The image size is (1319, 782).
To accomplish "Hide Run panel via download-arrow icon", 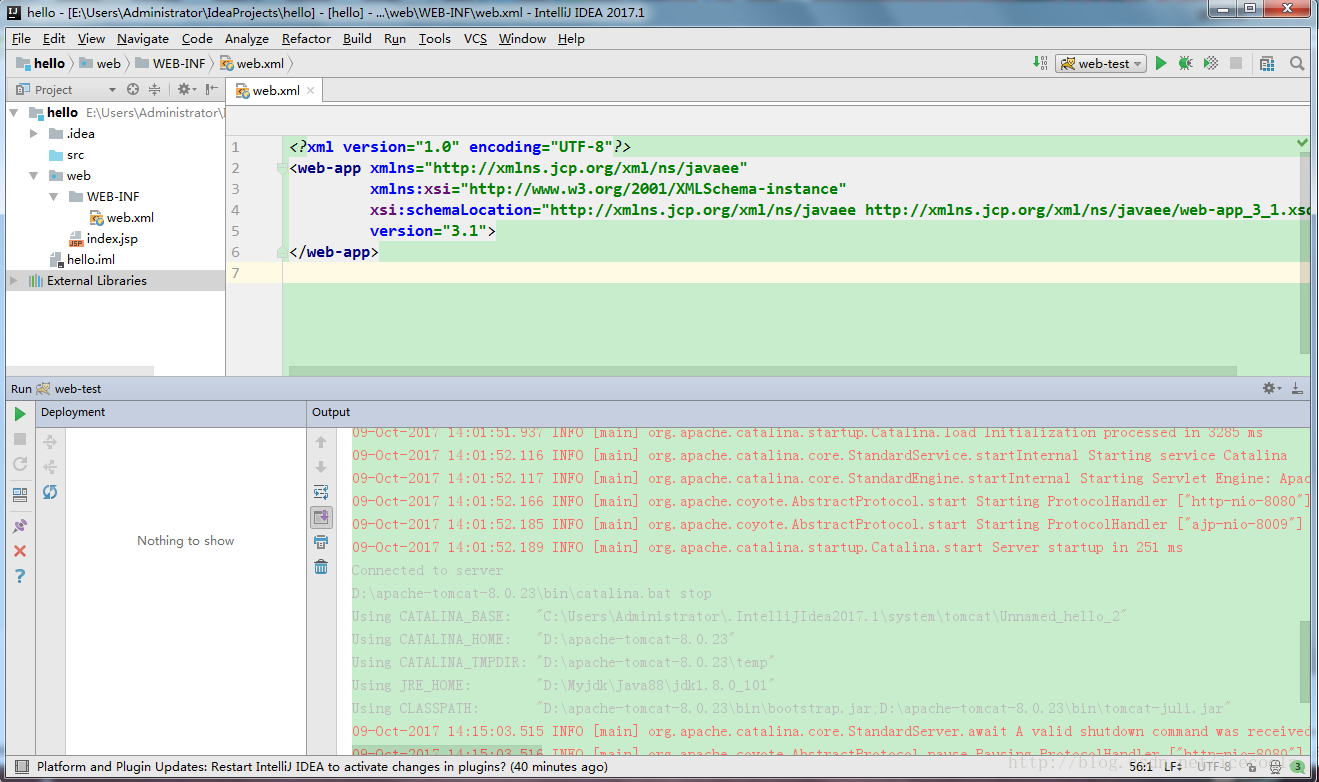I will [x=1297, y=388].
